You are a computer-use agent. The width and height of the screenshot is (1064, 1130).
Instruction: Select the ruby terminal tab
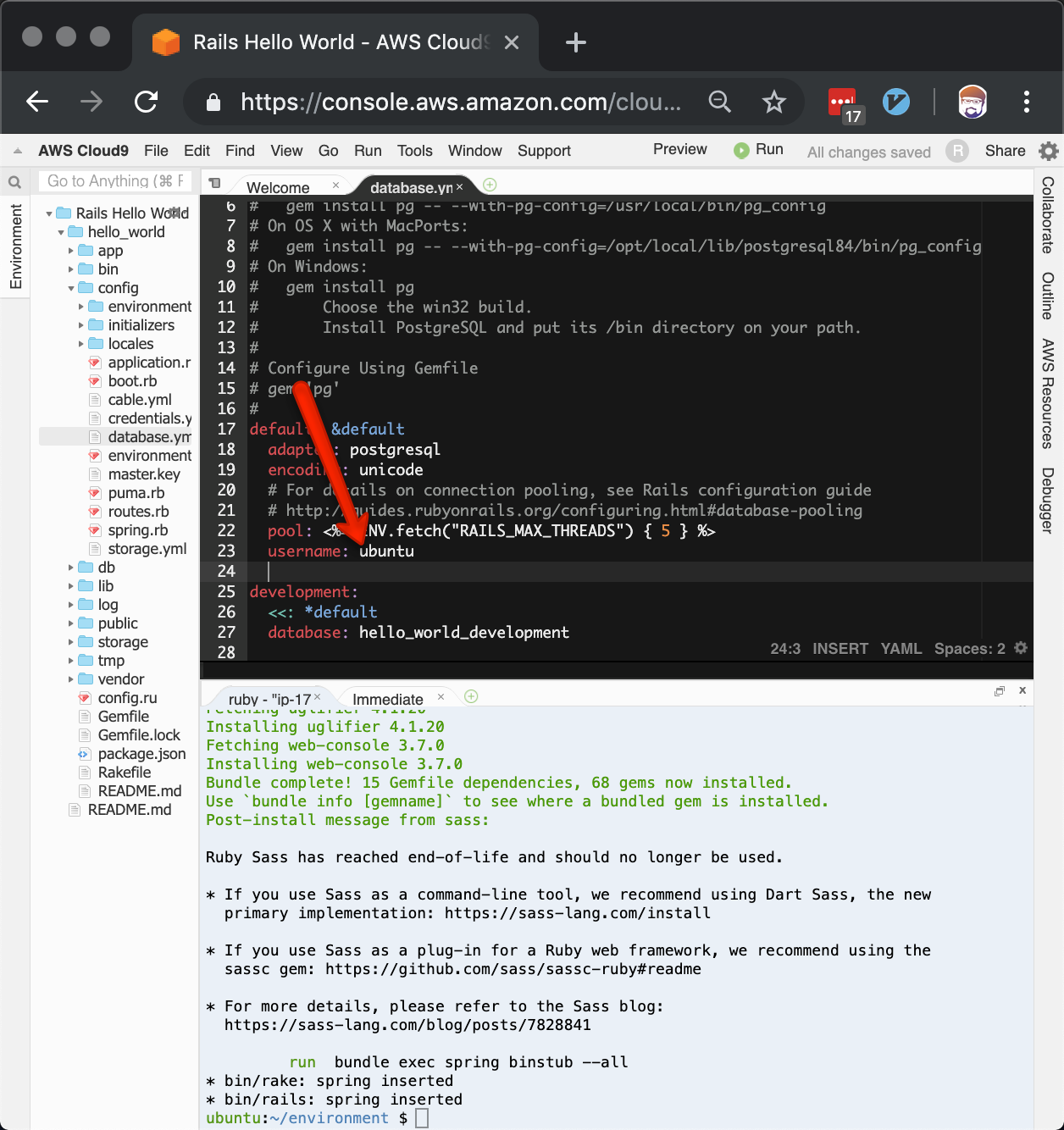coord(269,699)
